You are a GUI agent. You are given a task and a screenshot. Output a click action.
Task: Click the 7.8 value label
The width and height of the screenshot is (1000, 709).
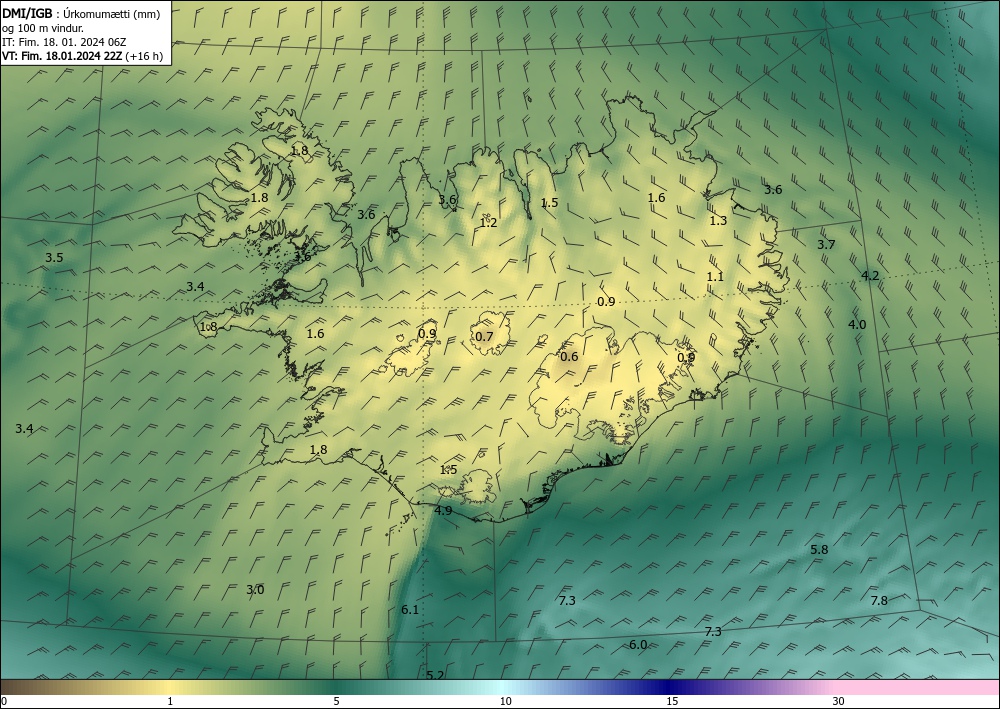point(879,600)
